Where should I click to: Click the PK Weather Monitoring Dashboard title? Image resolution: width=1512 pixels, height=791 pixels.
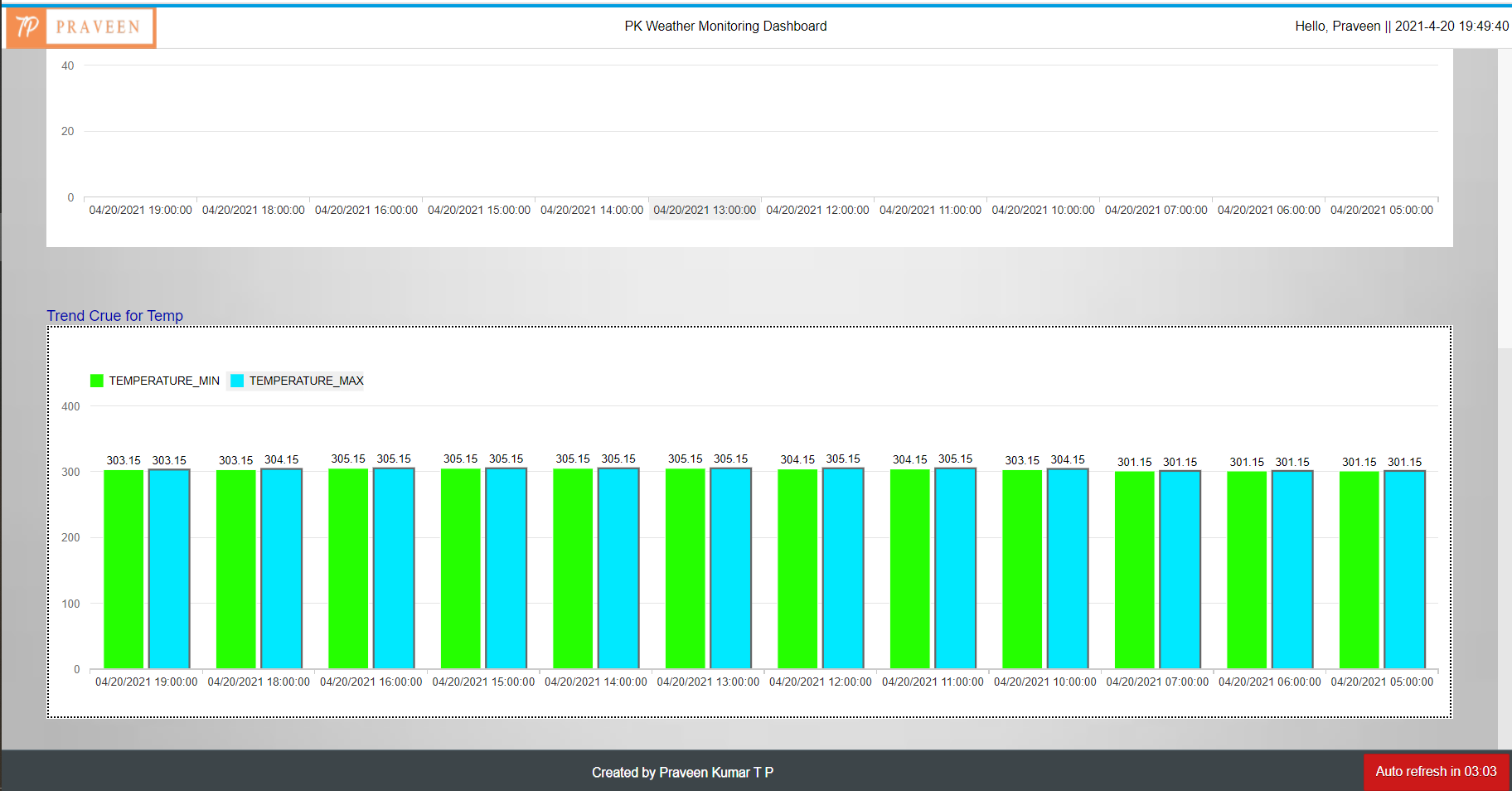[x=725, y=27]
